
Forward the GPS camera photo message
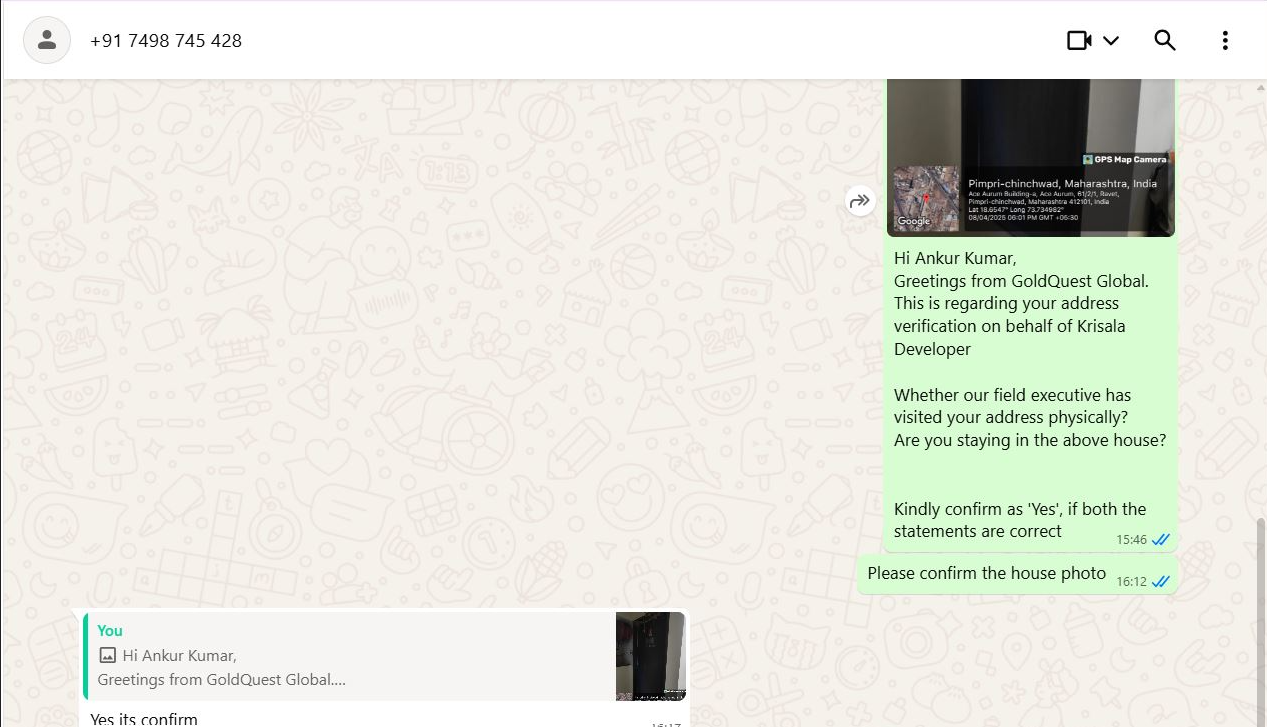point(860,201)
